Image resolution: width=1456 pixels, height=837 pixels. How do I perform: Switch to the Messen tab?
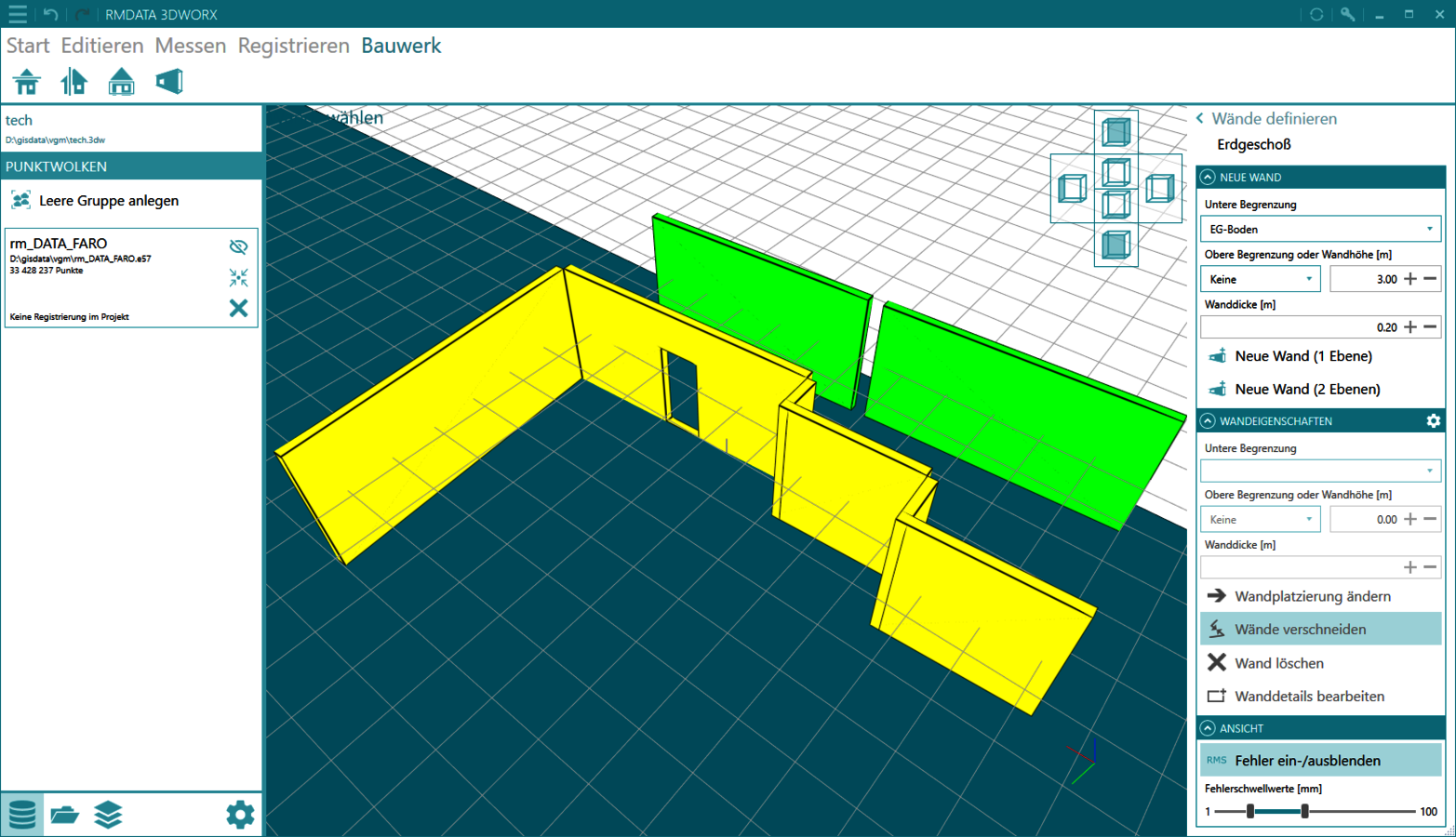coord(190,46)
